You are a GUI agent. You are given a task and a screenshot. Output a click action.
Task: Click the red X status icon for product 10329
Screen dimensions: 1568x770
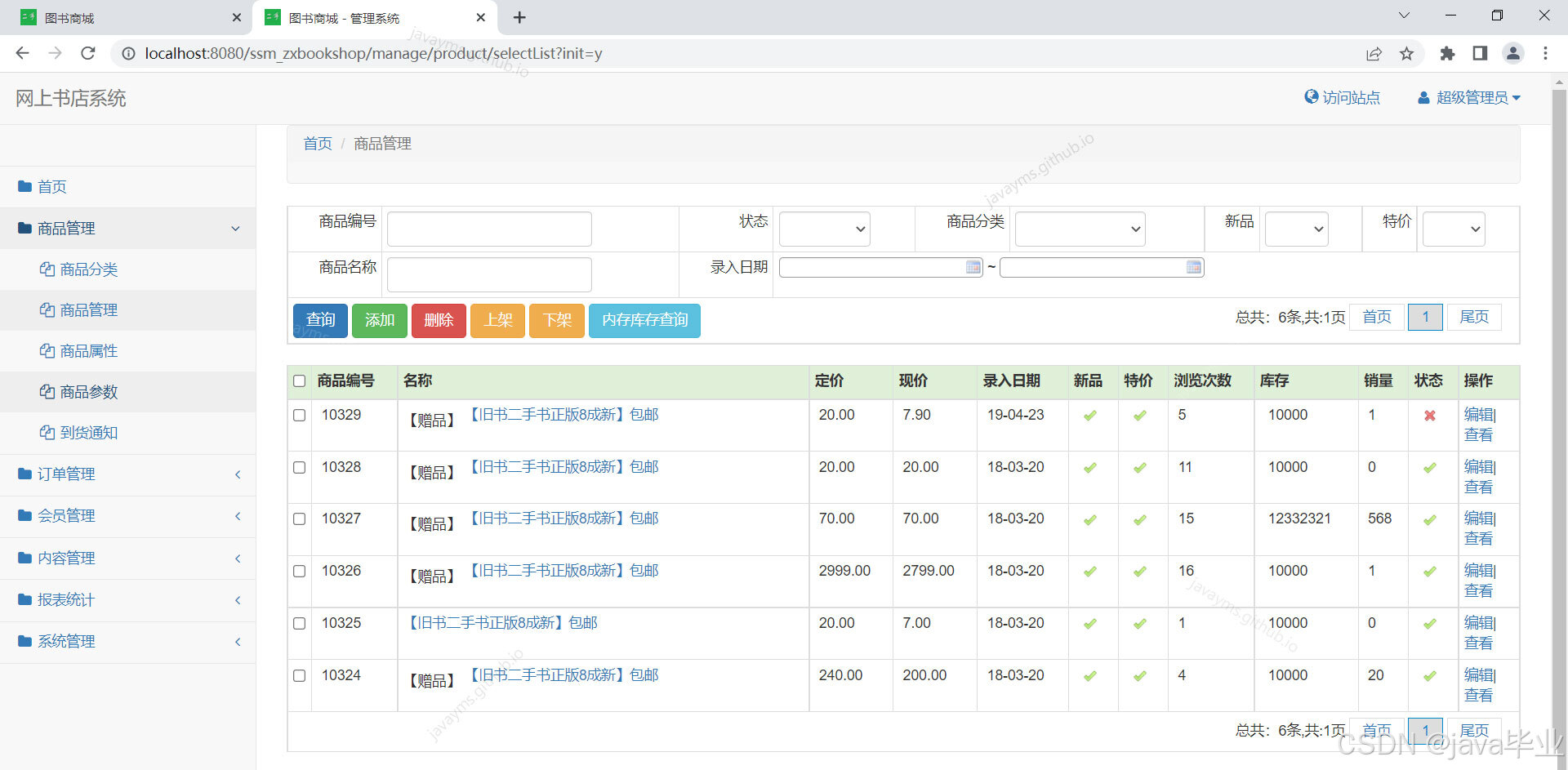click(1429, 416)
